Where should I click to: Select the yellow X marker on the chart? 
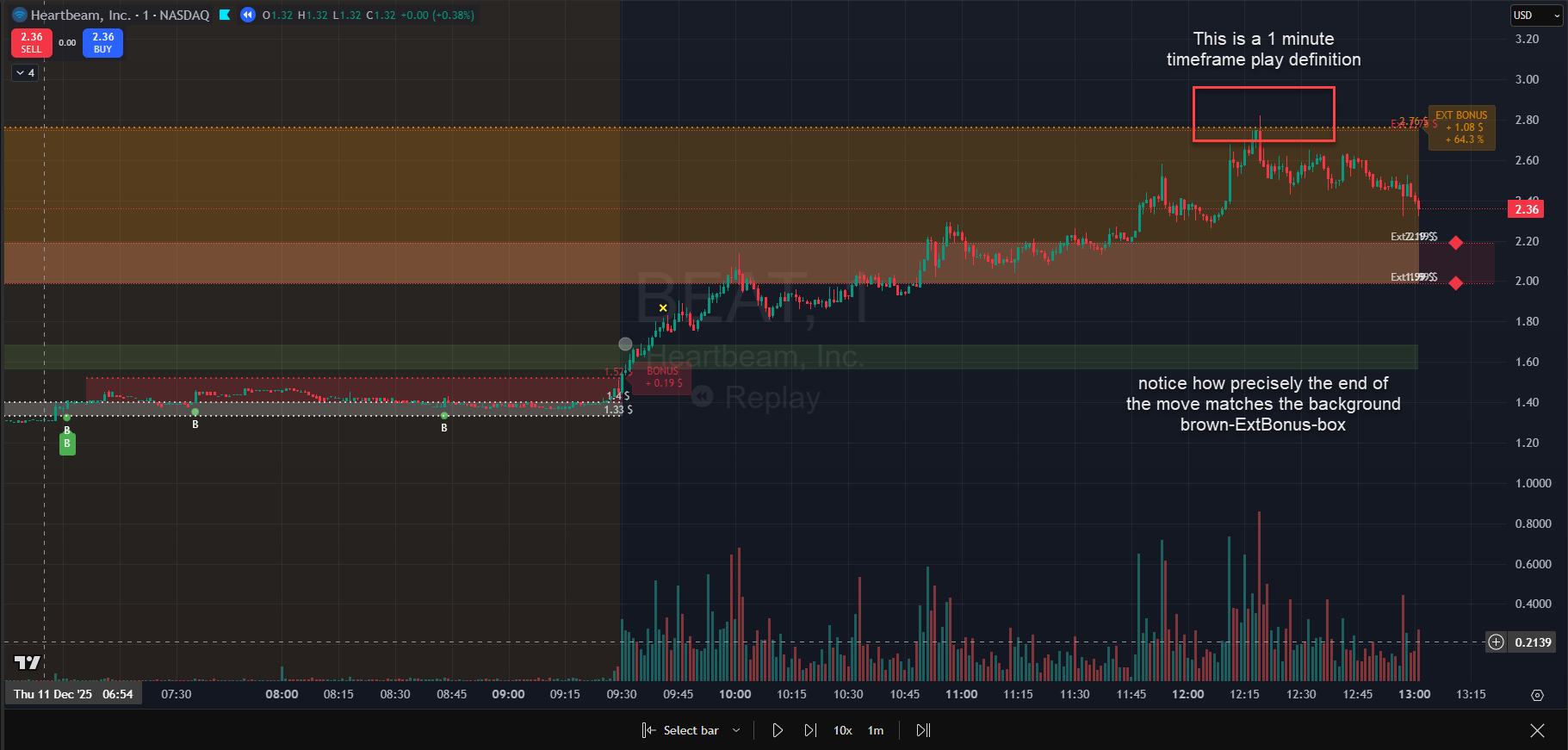[663, 308]
